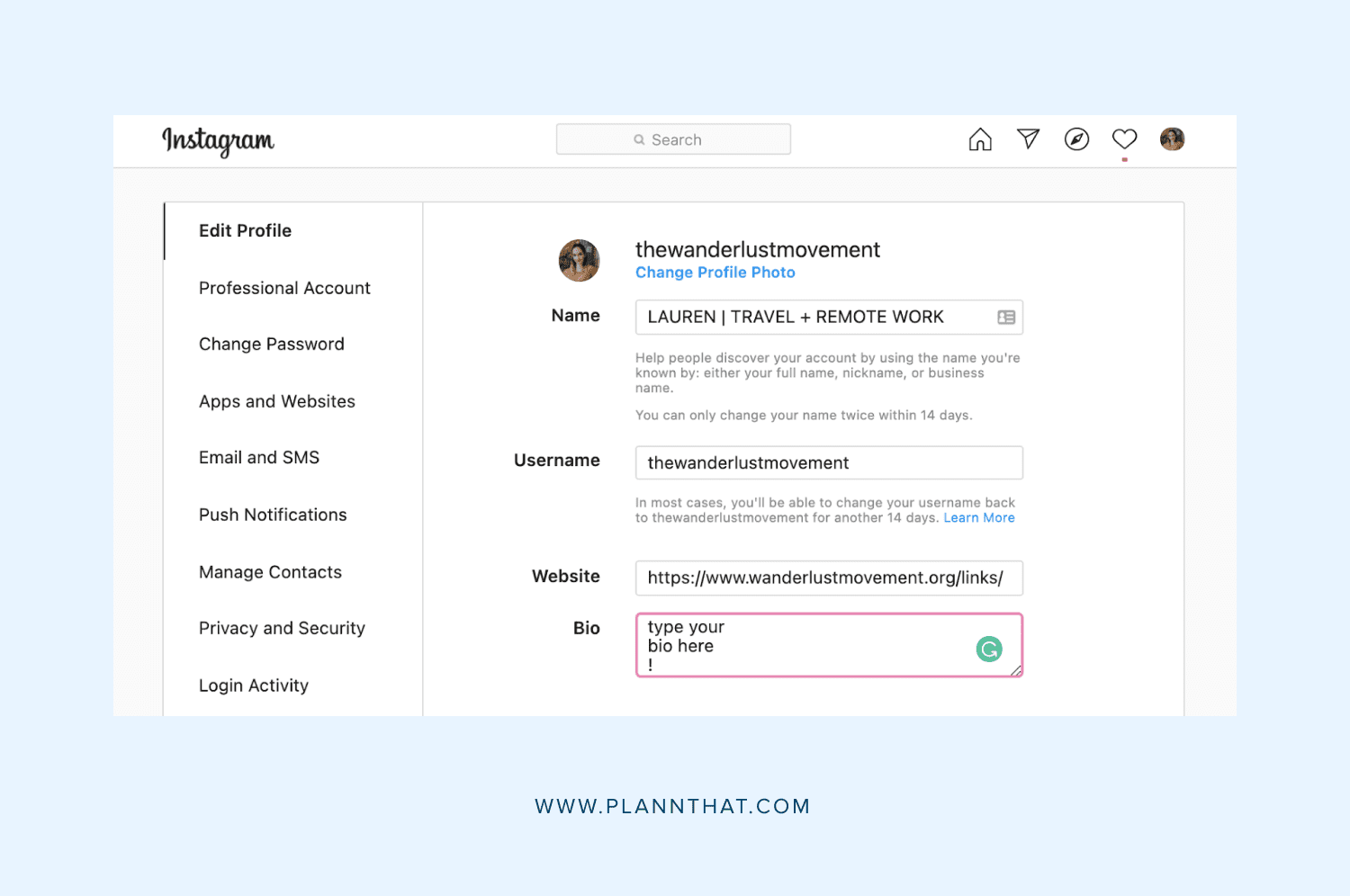Select Edit Profile in sidebar
Screen dimensions: 1350x896
(245, 231)
